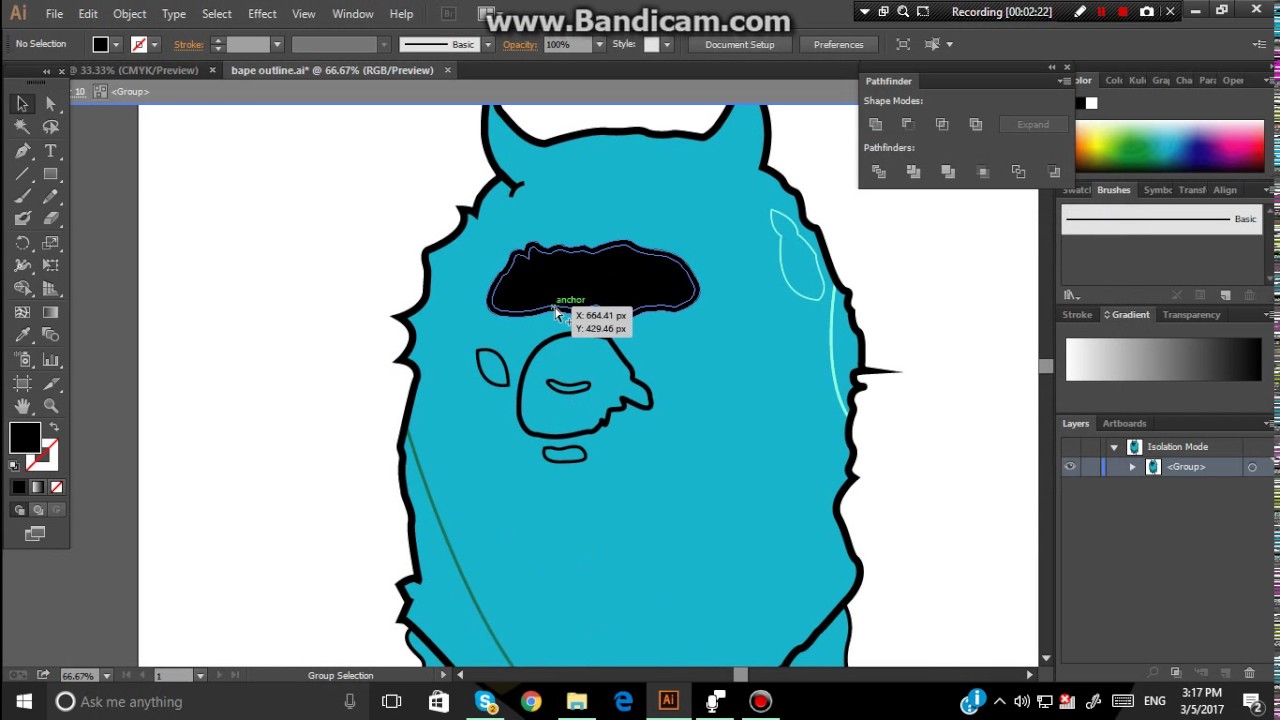1280x720 pixels.
Task: Expand the Group row in Layers
Action: (1133, 467)
